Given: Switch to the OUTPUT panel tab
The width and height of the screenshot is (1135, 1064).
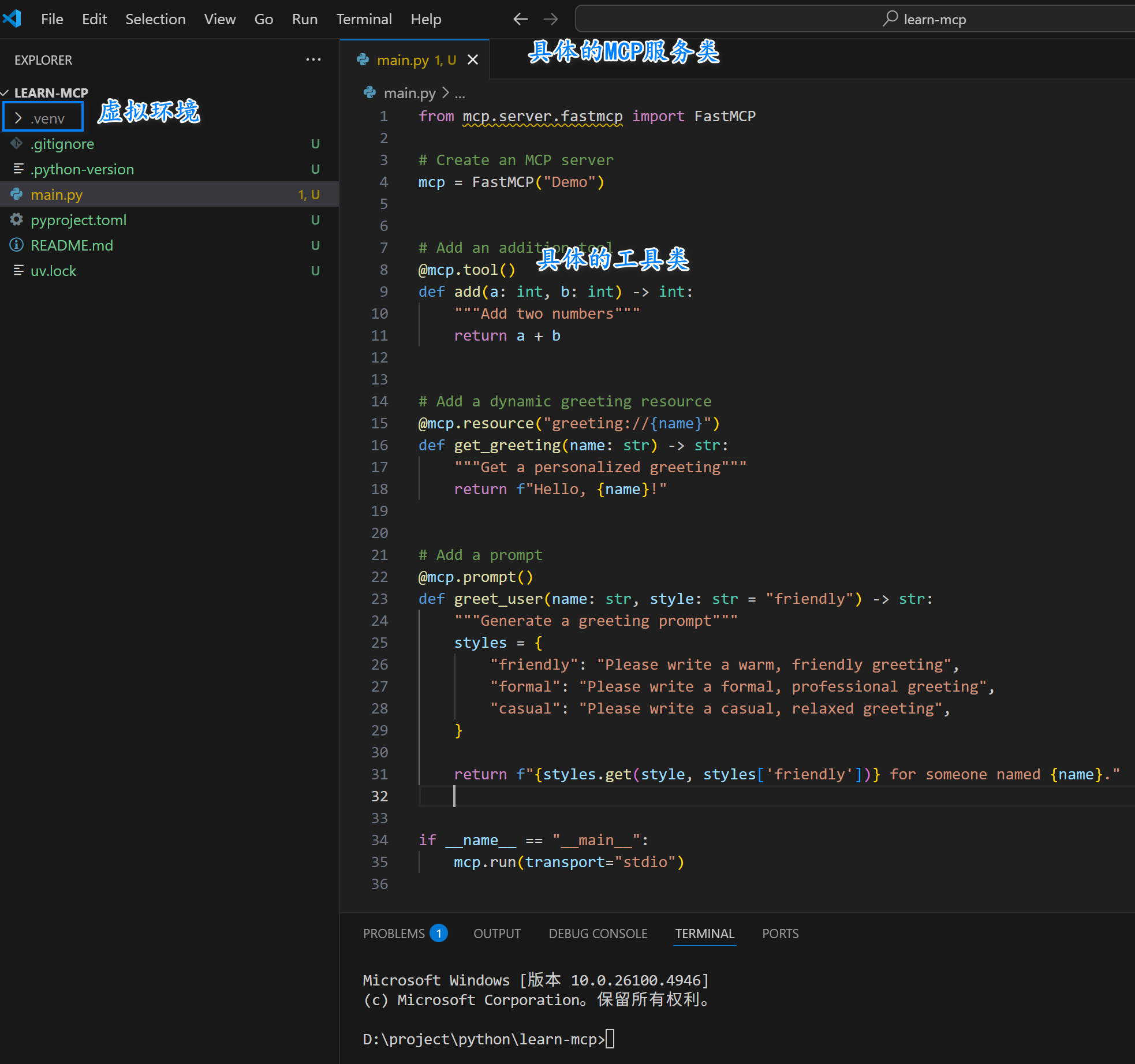Looking at the screenshot, I should click(497, 934).
